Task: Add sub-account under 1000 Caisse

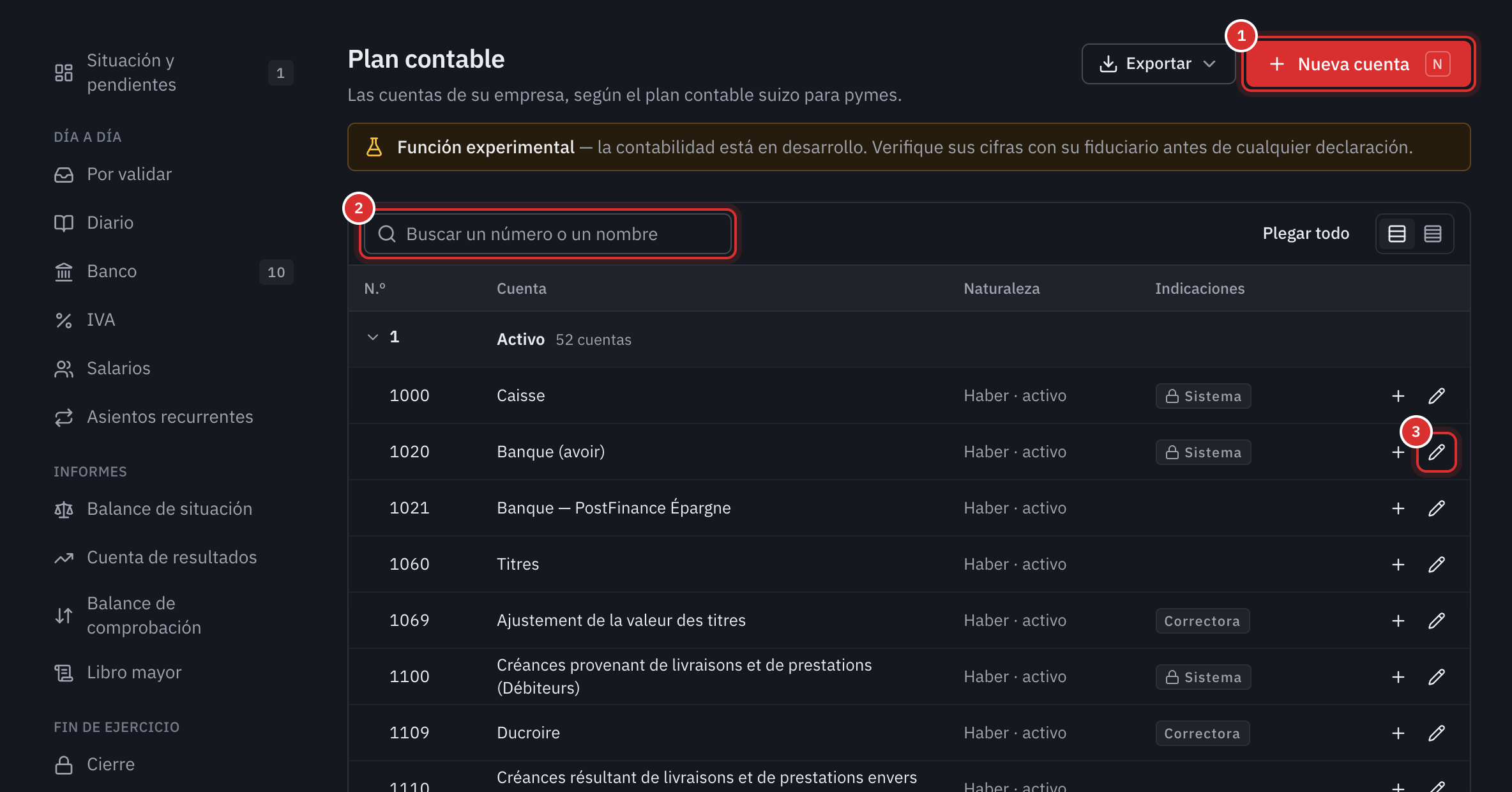Action: [x=1398, y=396]
